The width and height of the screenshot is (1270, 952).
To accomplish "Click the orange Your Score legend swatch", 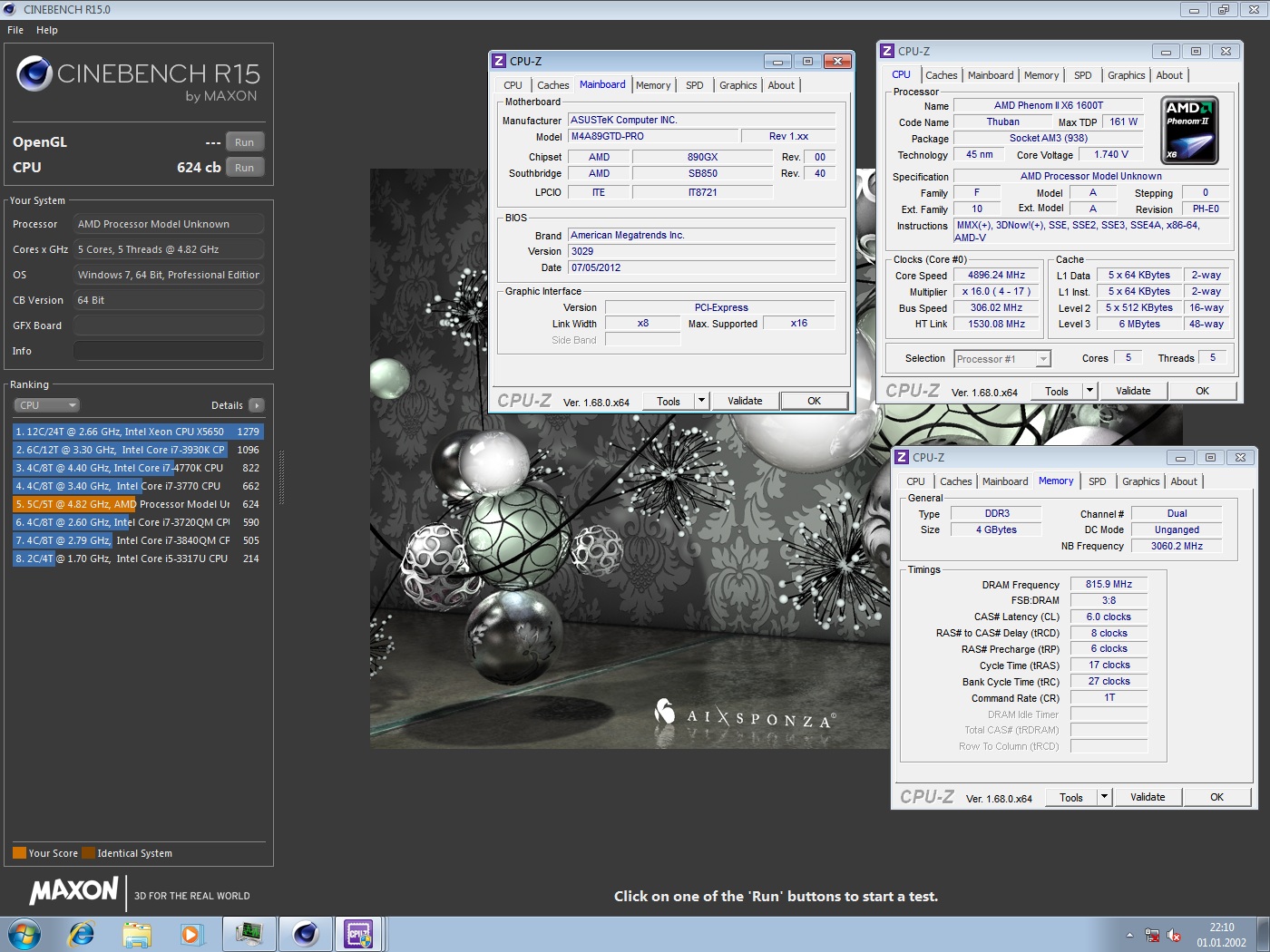I will (19, 852).
